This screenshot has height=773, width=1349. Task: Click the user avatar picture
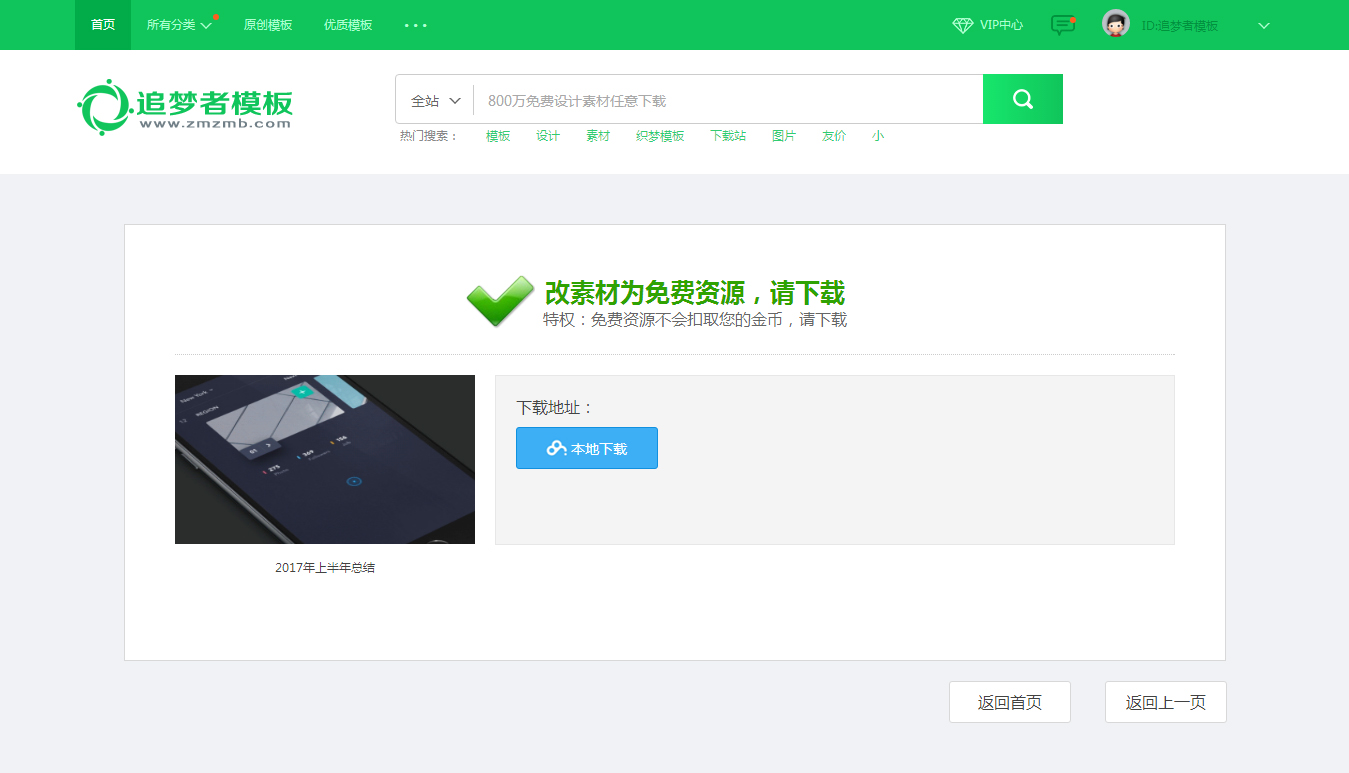1115,24
